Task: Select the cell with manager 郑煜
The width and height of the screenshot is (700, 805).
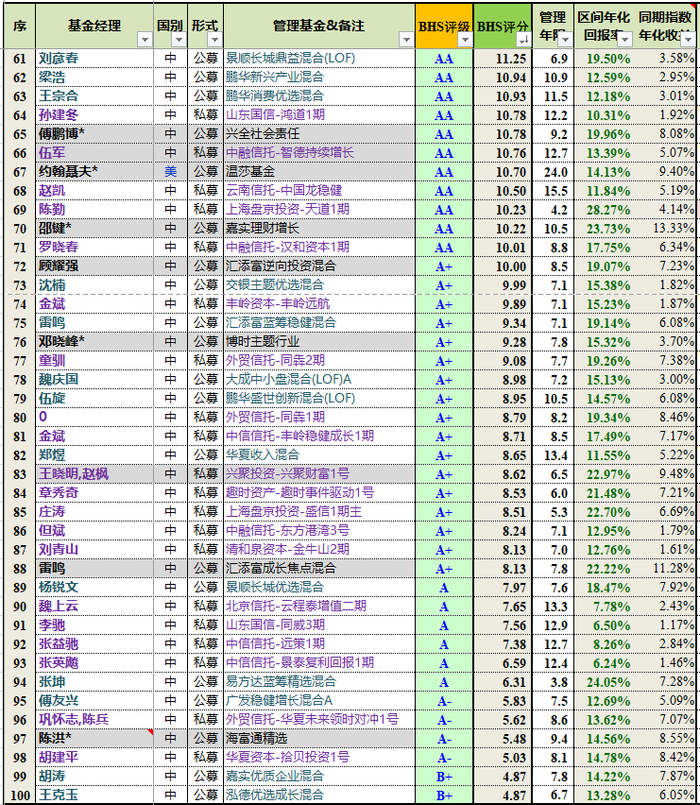Action: click(94, 455)
